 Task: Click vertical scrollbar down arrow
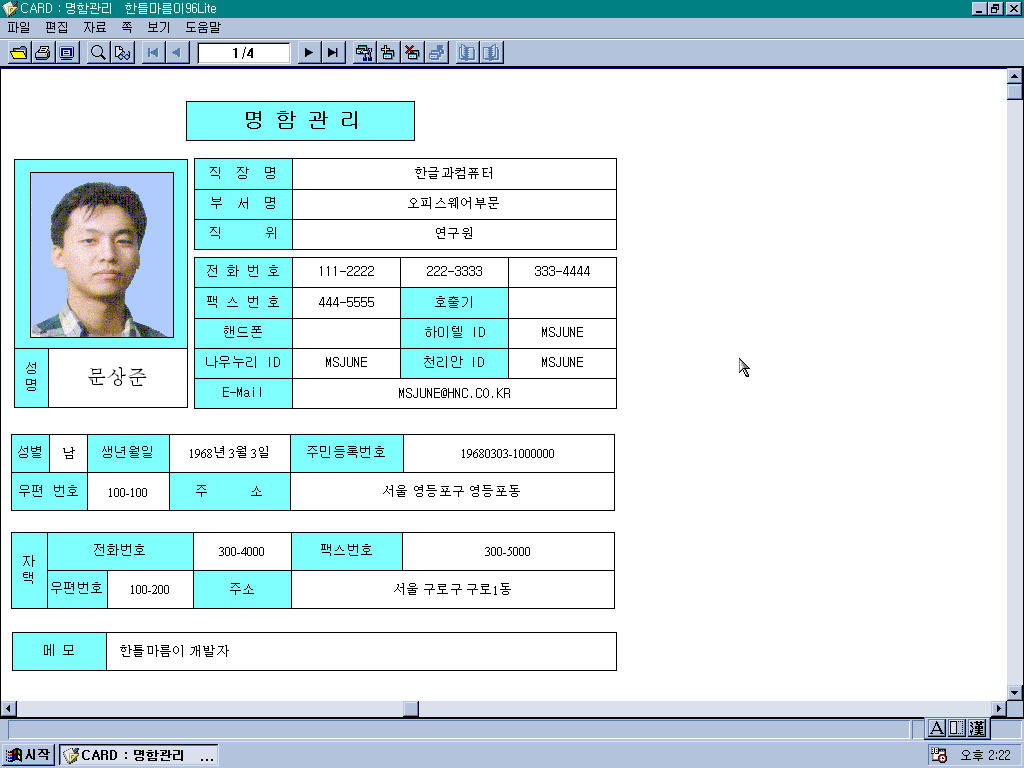[1014, 693]
